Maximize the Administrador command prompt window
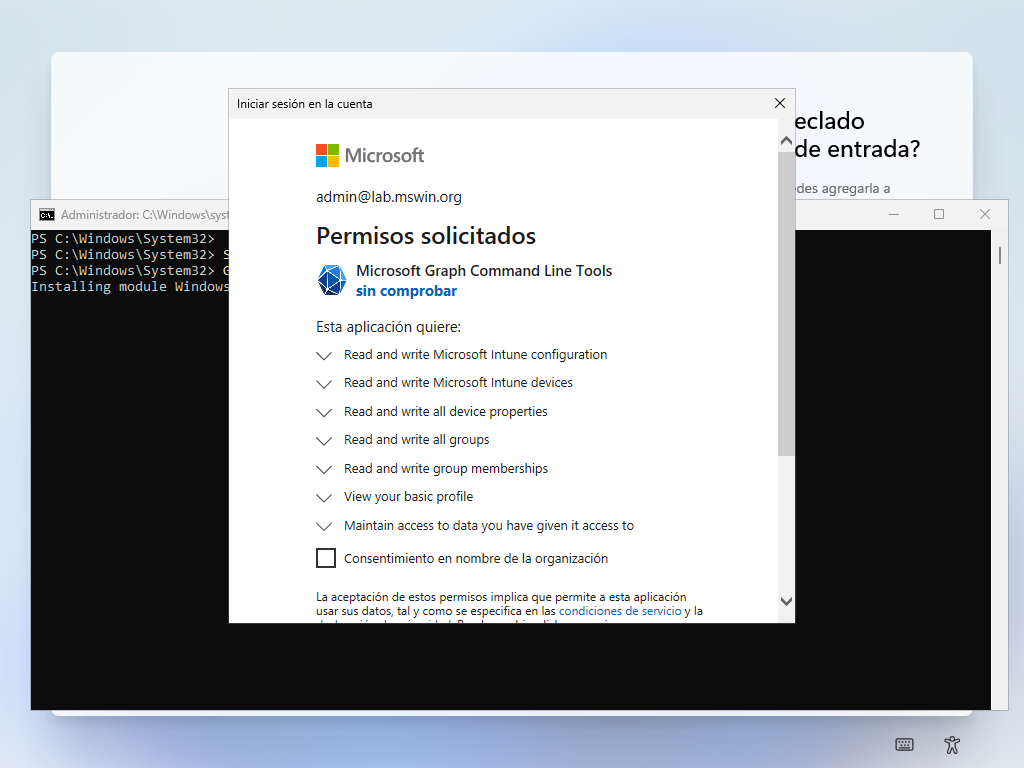 coord(939,214)
